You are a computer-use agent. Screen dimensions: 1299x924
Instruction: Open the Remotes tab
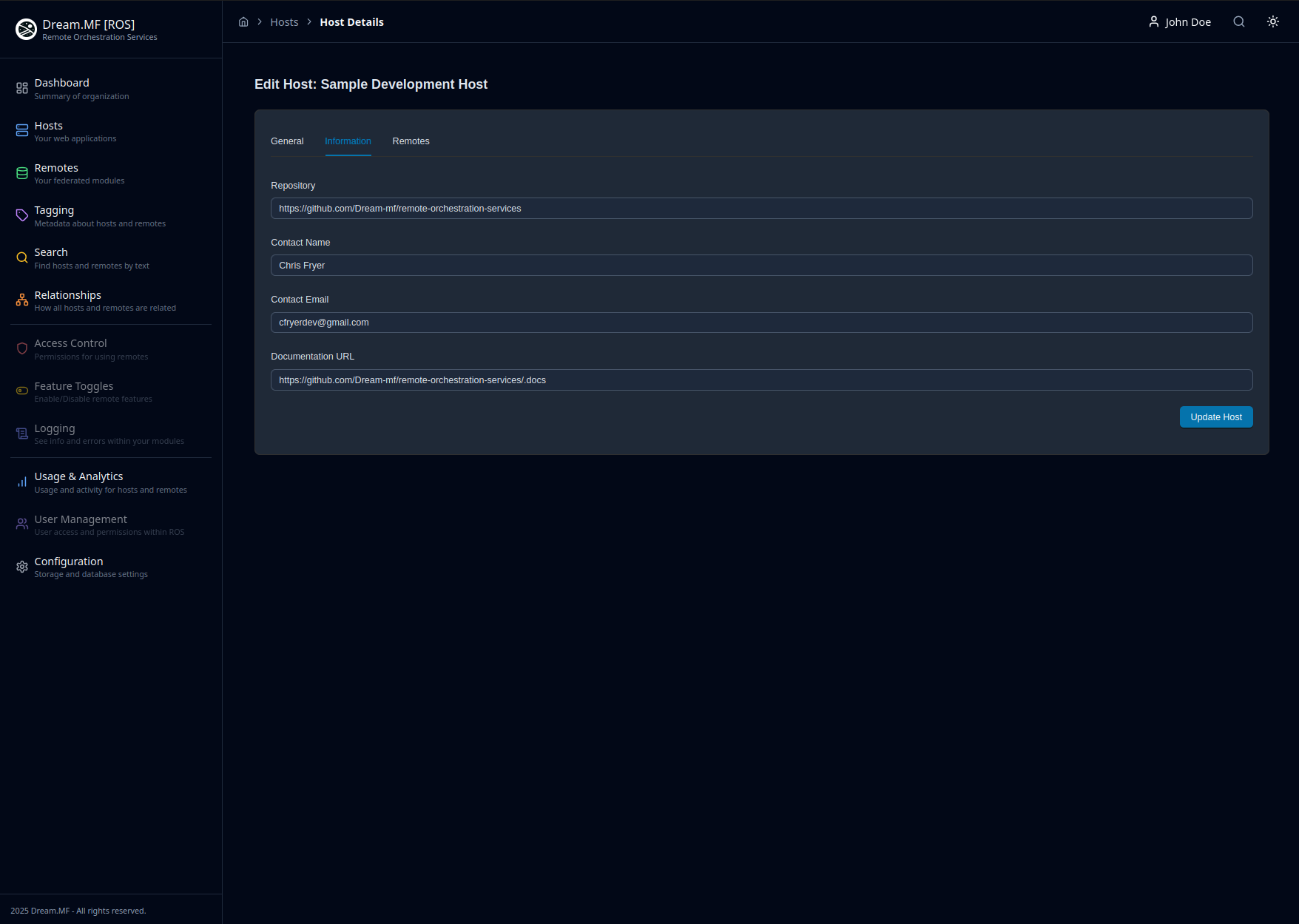(411, 141)
